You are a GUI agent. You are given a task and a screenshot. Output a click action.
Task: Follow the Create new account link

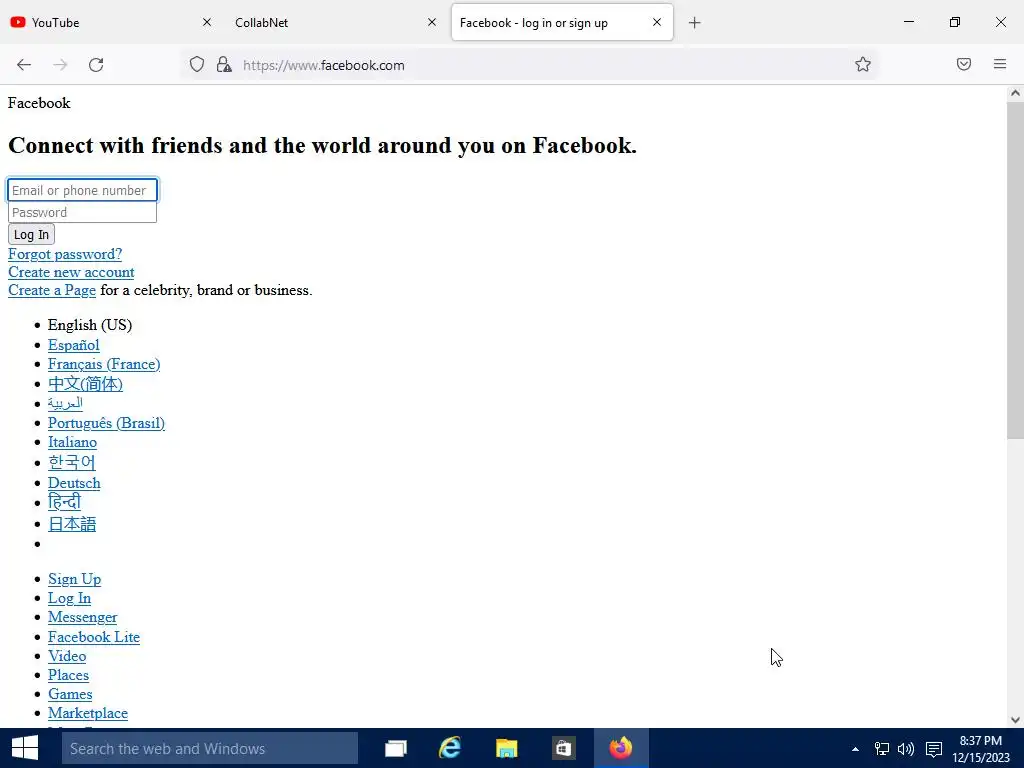[x=71, y=272]
